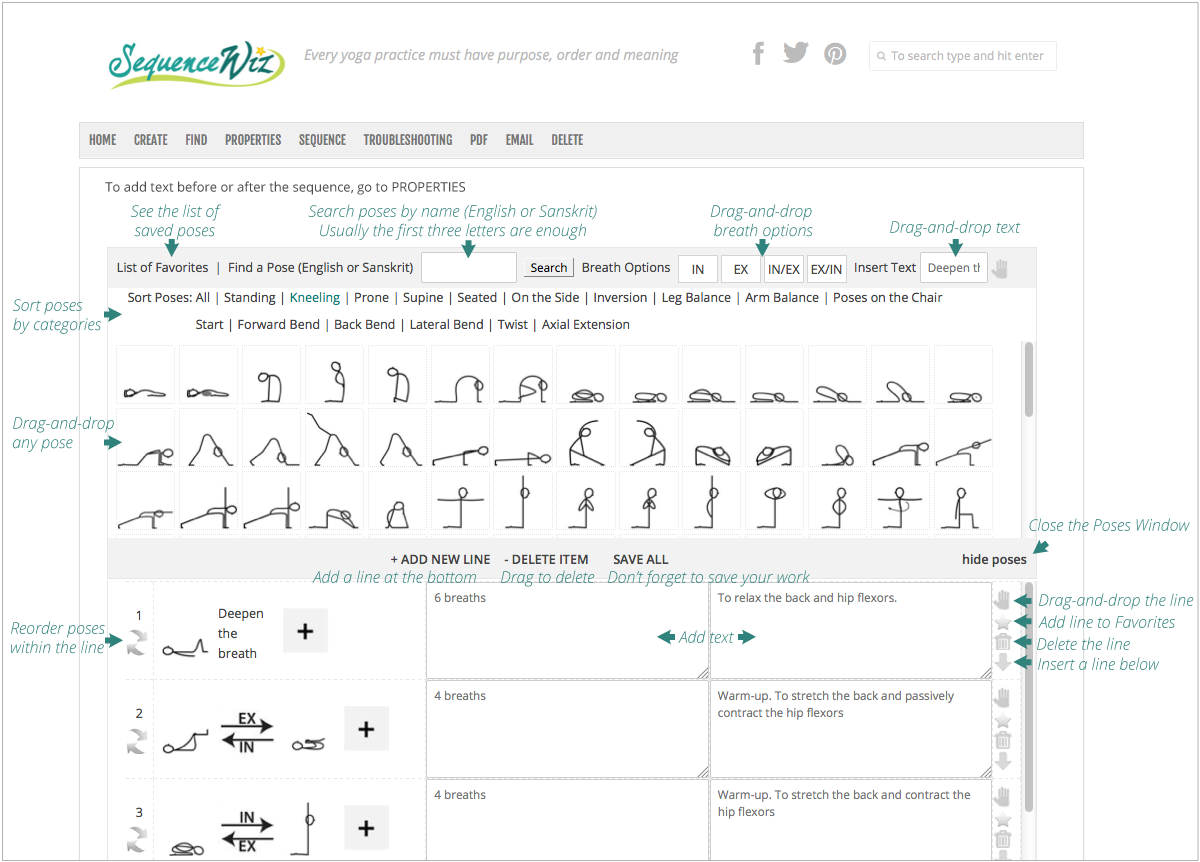Open the CREATE menu item
This screenshot has width=1200, height=862.
click(x=151, y=140)
